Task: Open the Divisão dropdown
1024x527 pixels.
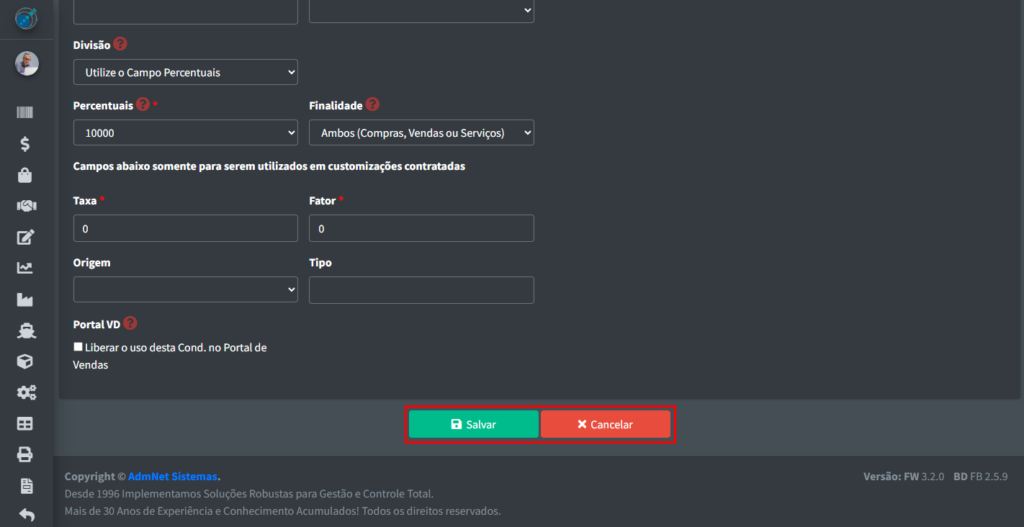Action: [185, 72]
